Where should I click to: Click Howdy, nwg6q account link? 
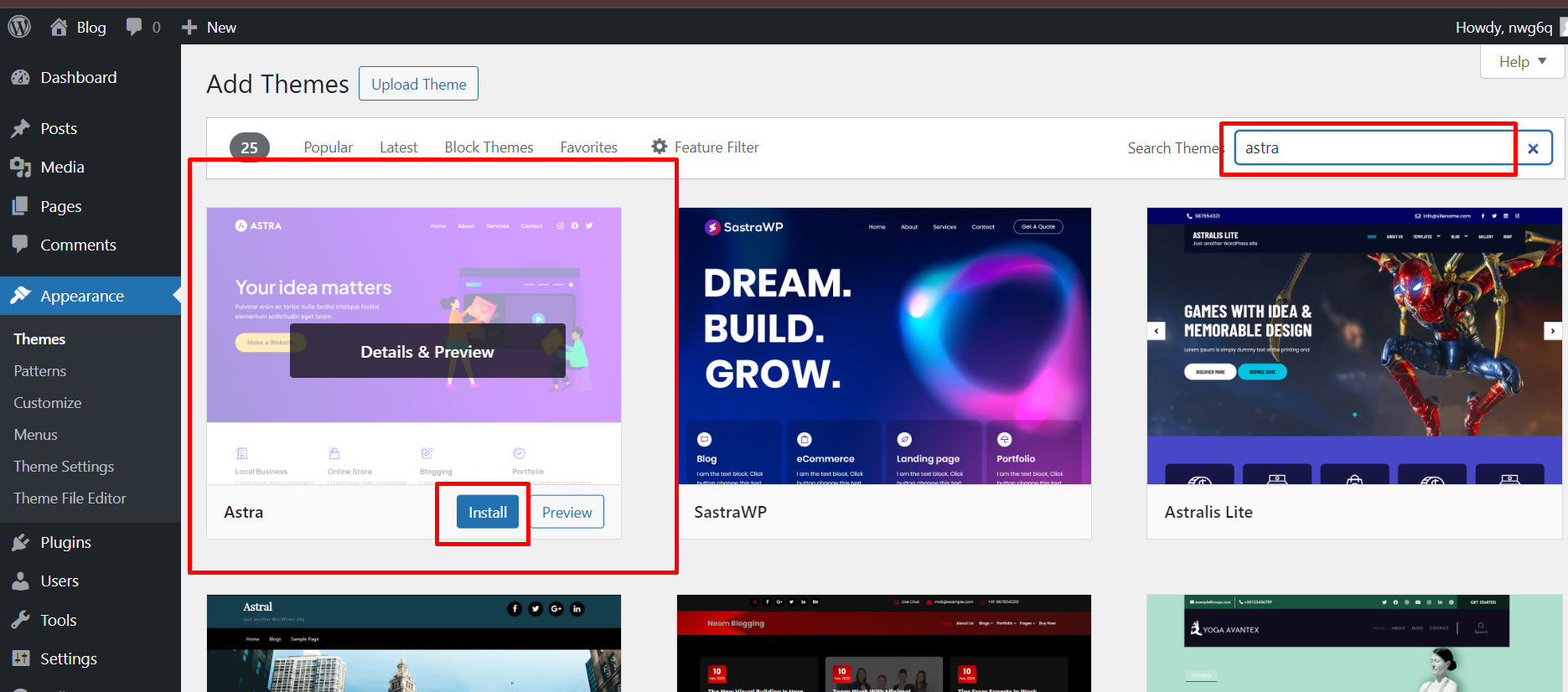(x=1504, y=28)
